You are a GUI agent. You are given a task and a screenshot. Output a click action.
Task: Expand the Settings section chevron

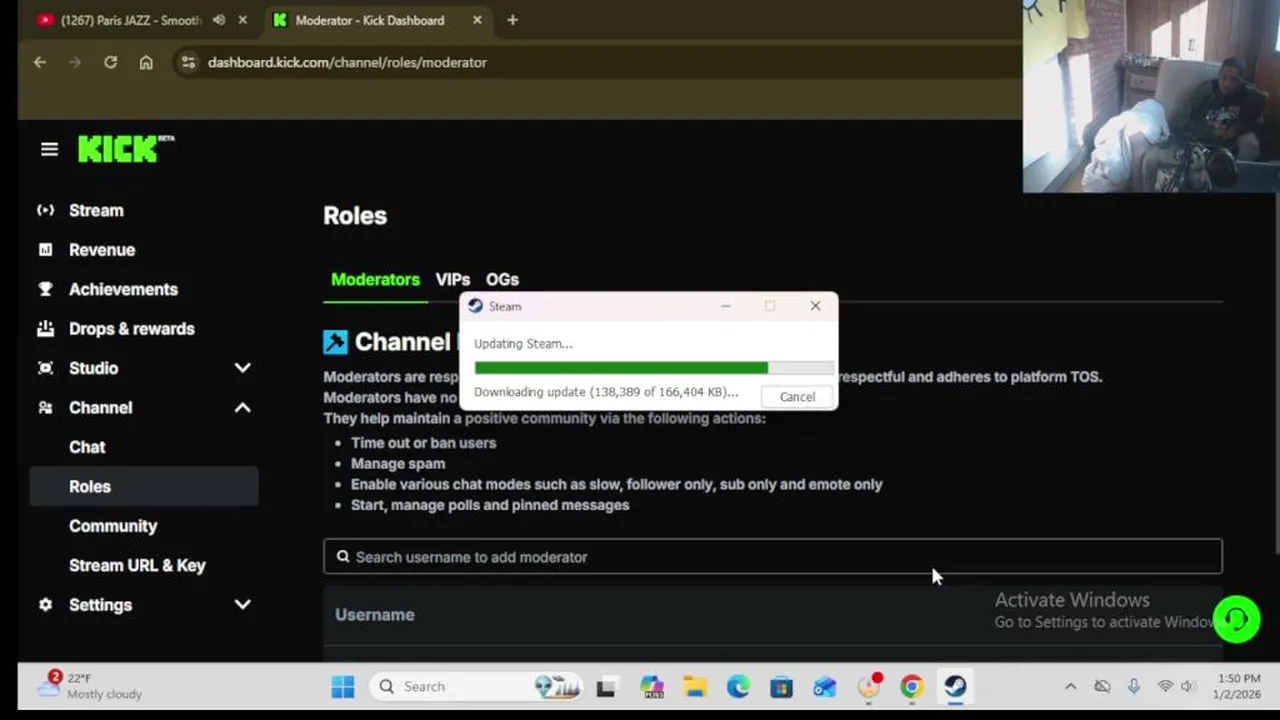point(242,605)
